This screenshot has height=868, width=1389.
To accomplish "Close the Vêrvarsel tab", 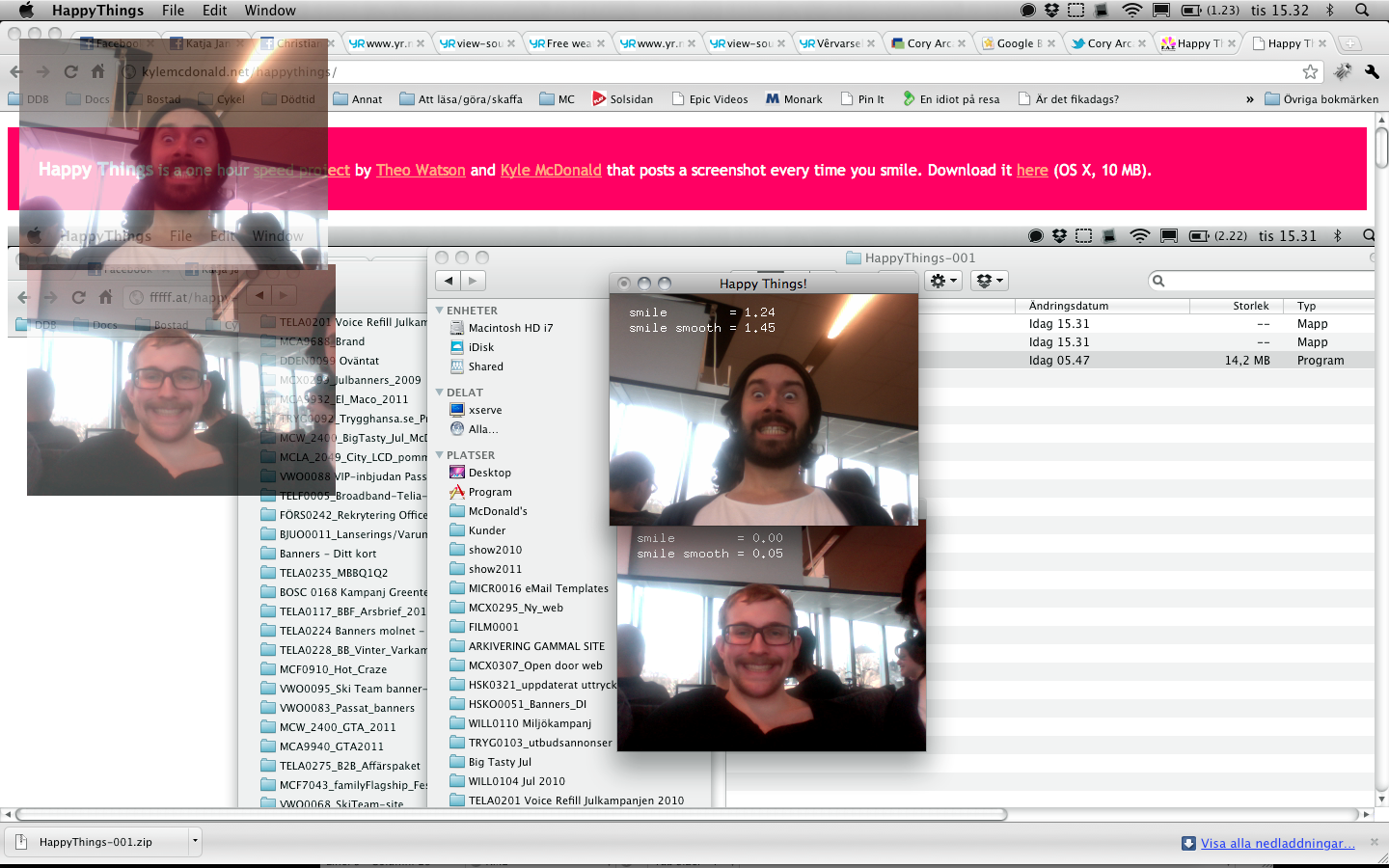I will coord(871,43).
